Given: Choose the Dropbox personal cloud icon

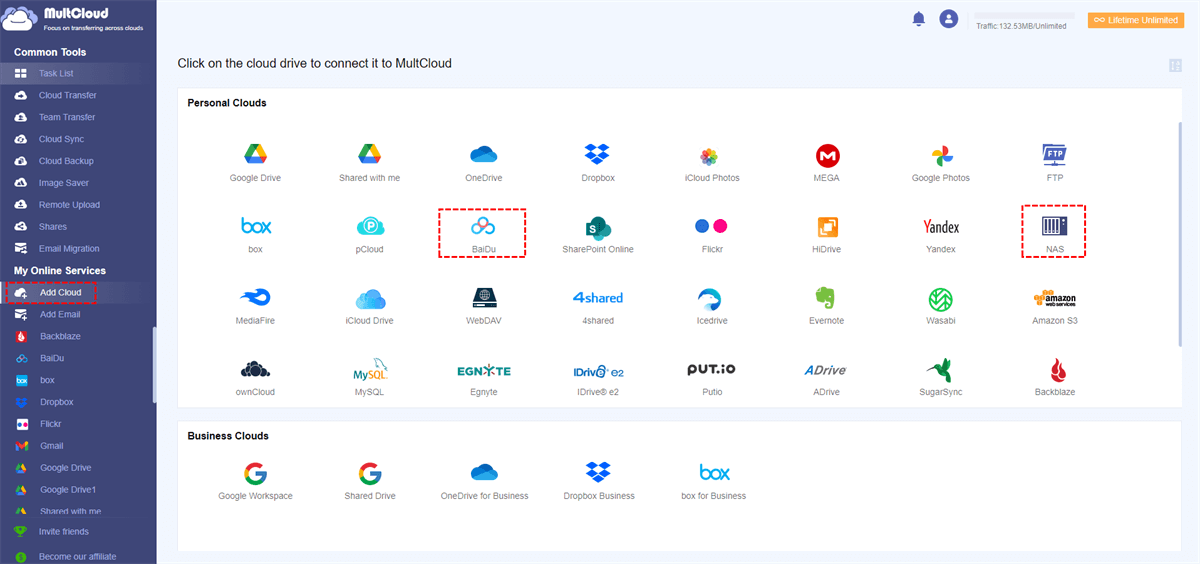Looking at the screenshot, I should 598,155.
